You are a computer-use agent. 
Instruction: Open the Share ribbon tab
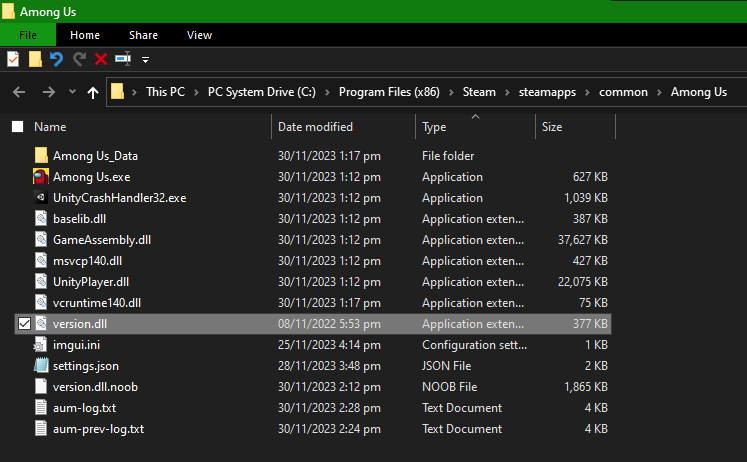(143, 35)
